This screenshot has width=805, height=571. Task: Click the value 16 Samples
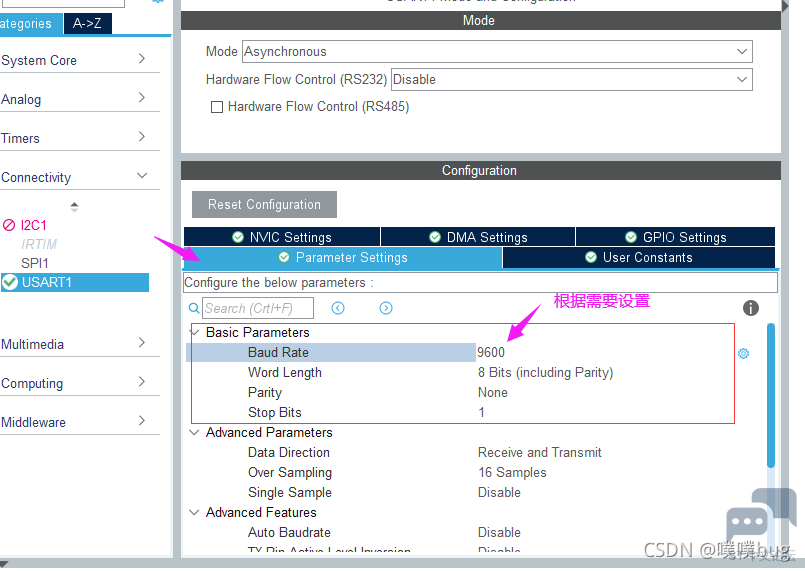click(512, 472)
